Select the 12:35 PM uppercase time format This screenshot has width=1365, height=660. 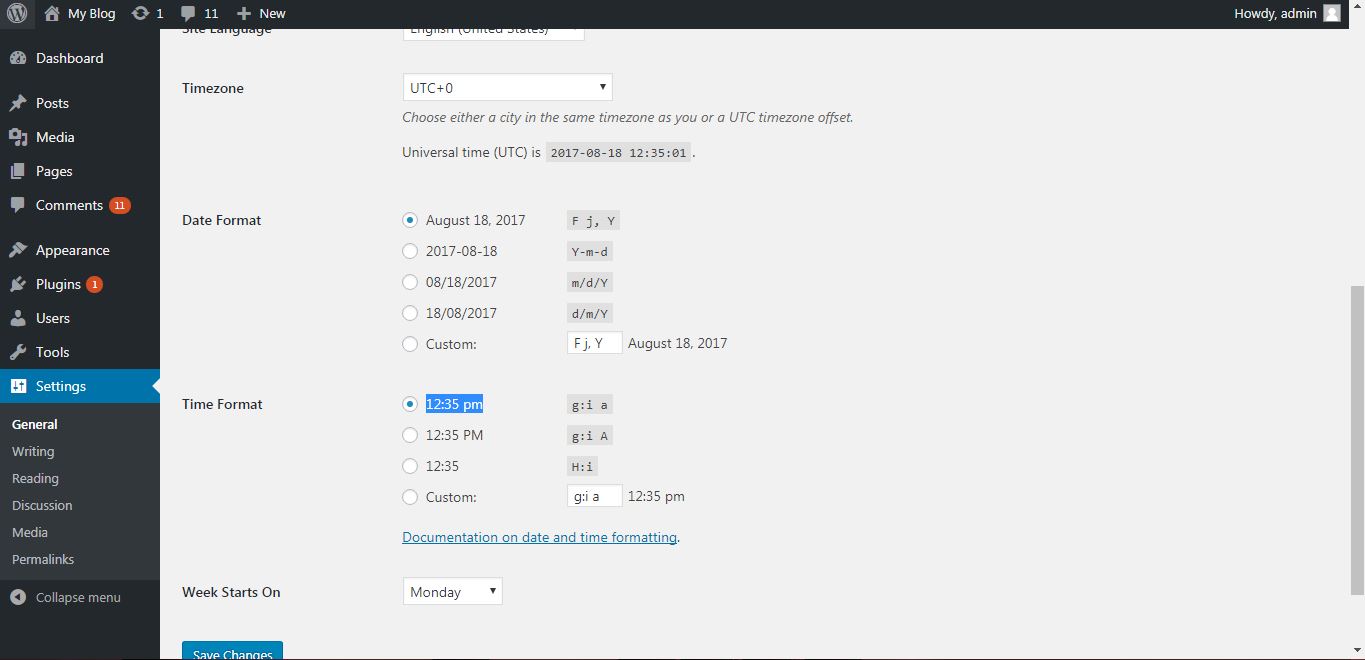coord(410,435)
